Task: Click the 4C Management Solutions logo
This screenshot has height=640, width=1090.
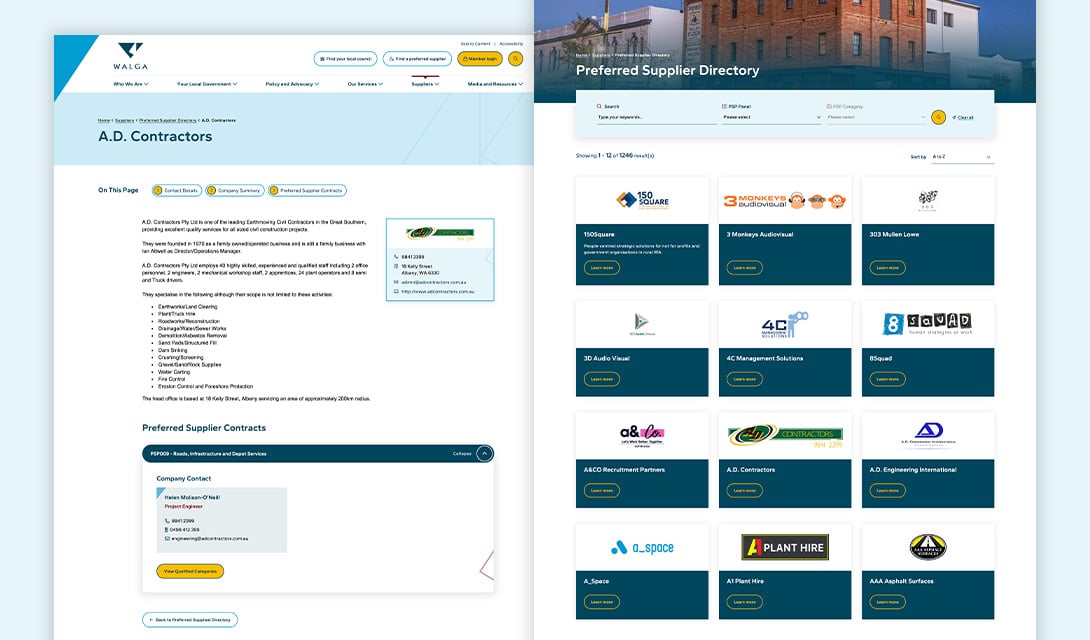Action: [x=785, y=325]
